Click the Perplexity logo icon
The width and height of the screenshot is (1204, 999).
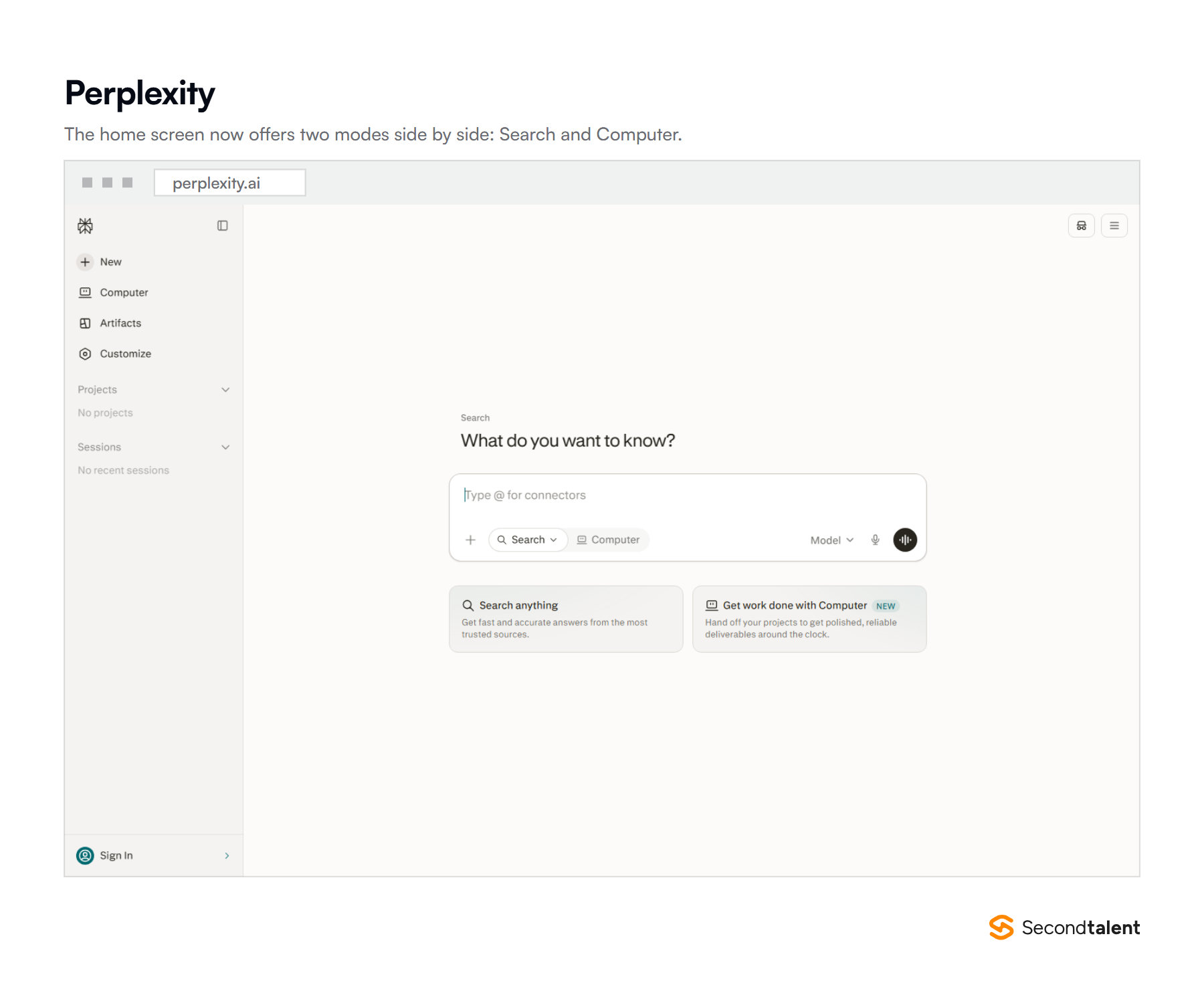coord(85,226)
